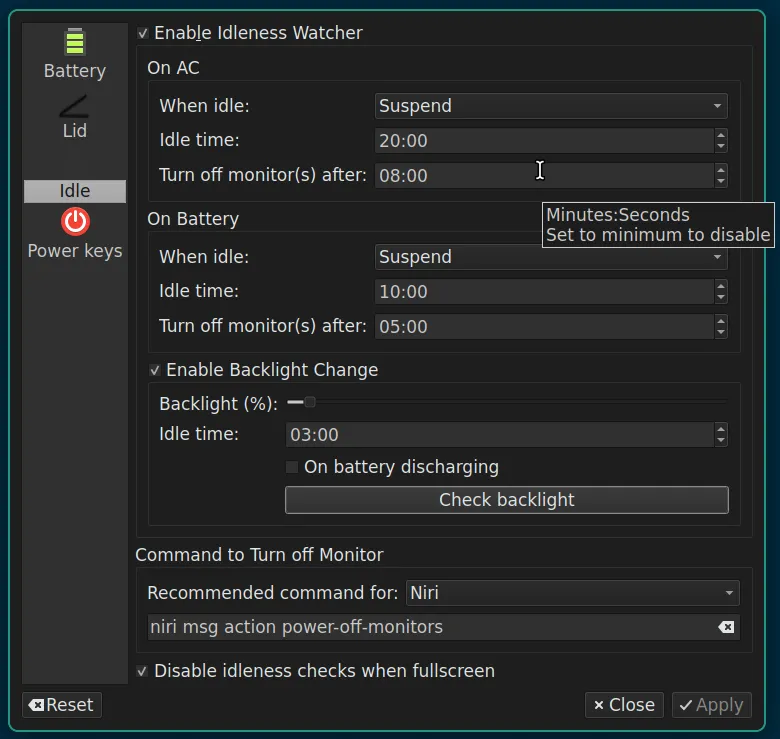Open the Lid settings section
This screenshot has height=739, width=780.
74,116
